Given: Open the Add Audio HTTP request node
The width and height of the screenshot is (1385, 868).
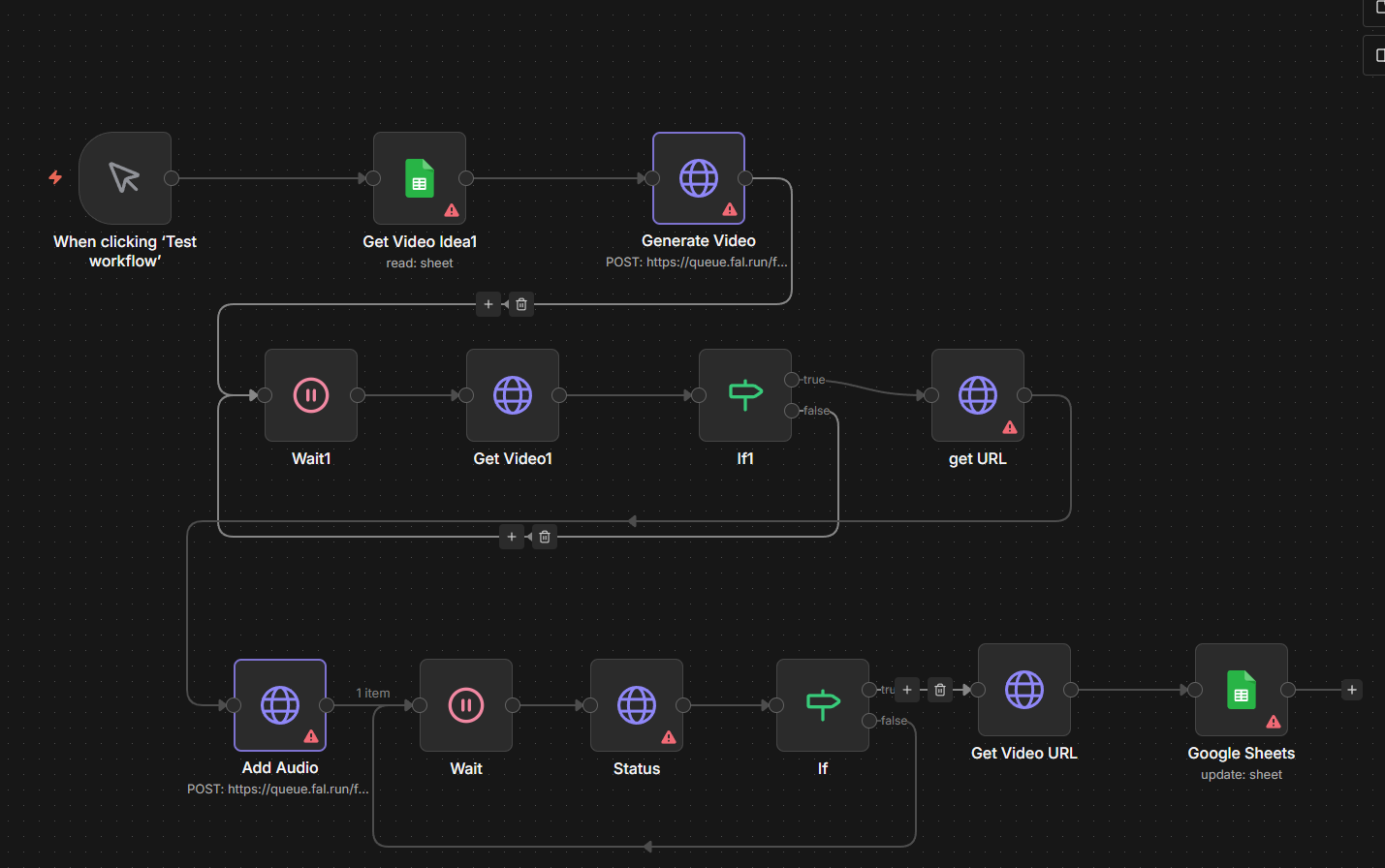Looking at the screenshot, I should (x=279, y=705).
